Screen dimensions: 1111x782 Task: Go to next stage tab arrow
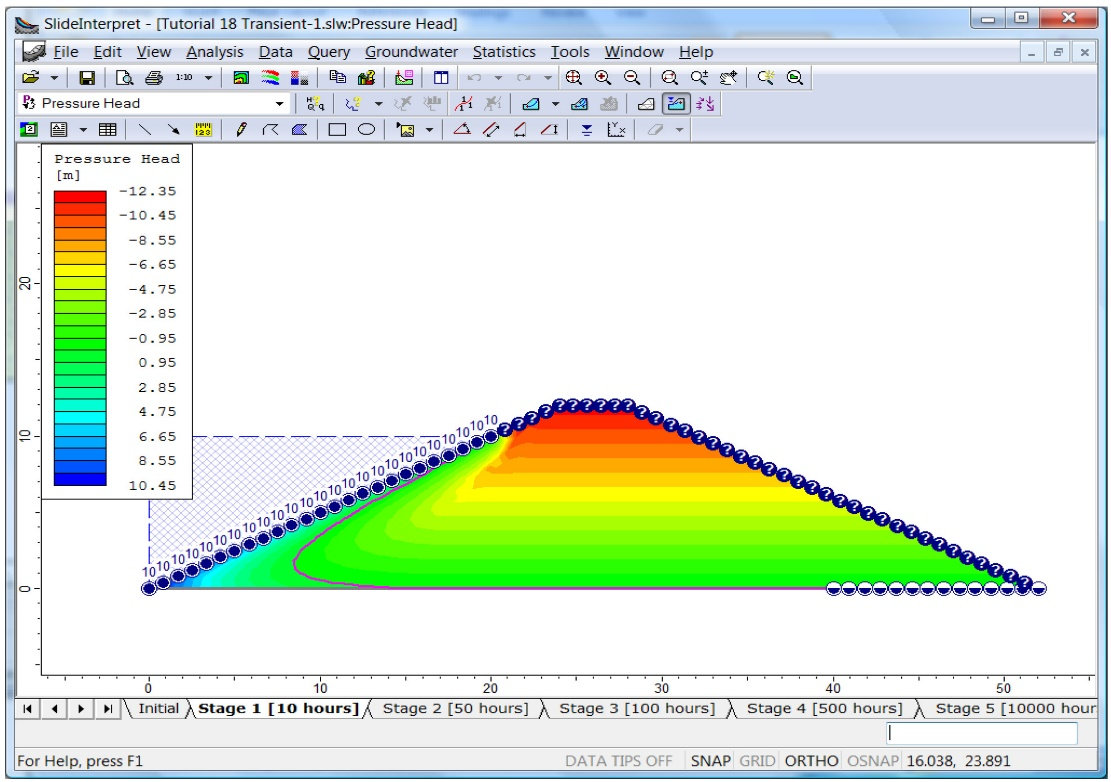[x=81, y=708]
